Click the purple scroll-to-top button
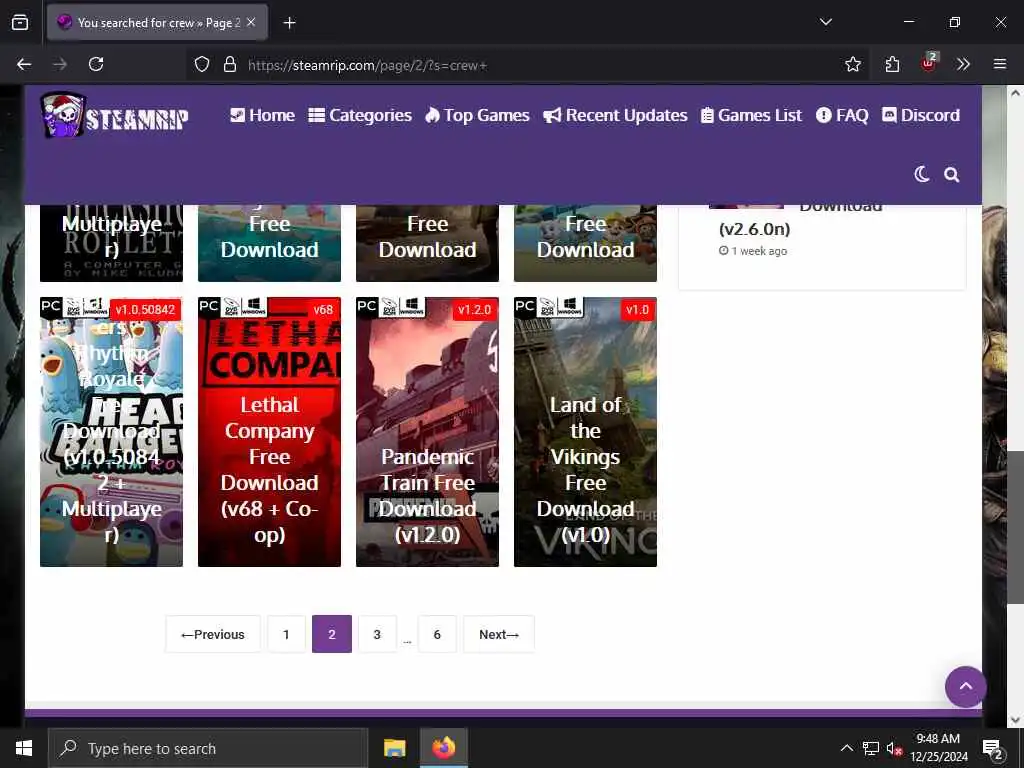Image resolution: width=1024 pixels, height=768 pixels. tap(965, 686)
